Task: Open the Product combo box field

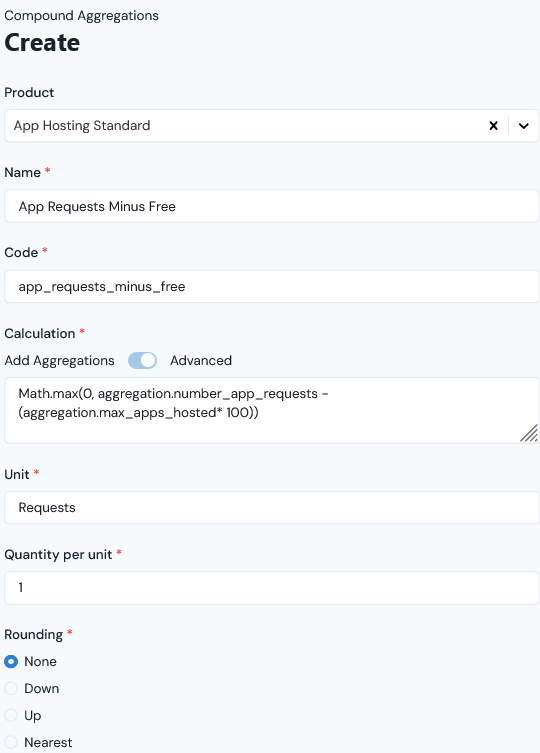Action: pyautogui.click(x=272, y=126)
